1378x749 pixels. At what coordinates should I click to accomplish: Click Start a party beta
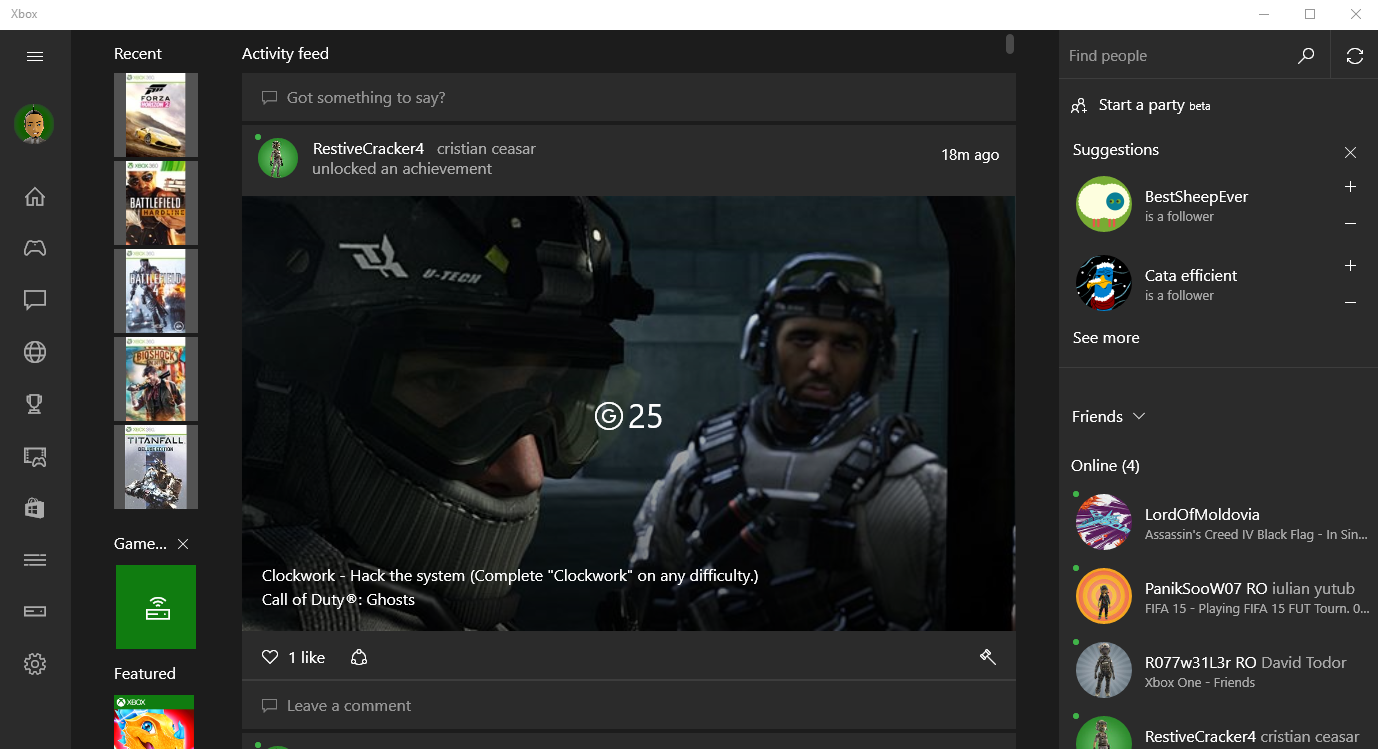click(1154, 105)
